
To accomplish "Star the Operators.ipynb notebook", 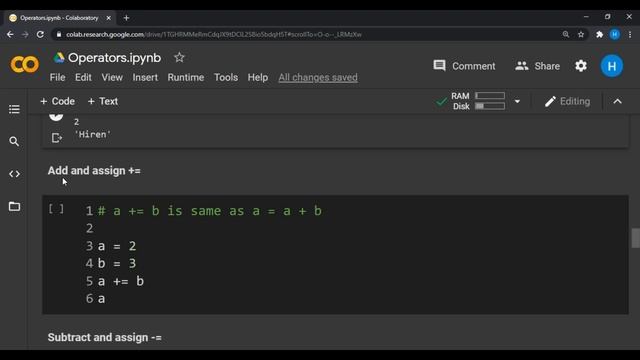I will (179, 58).
